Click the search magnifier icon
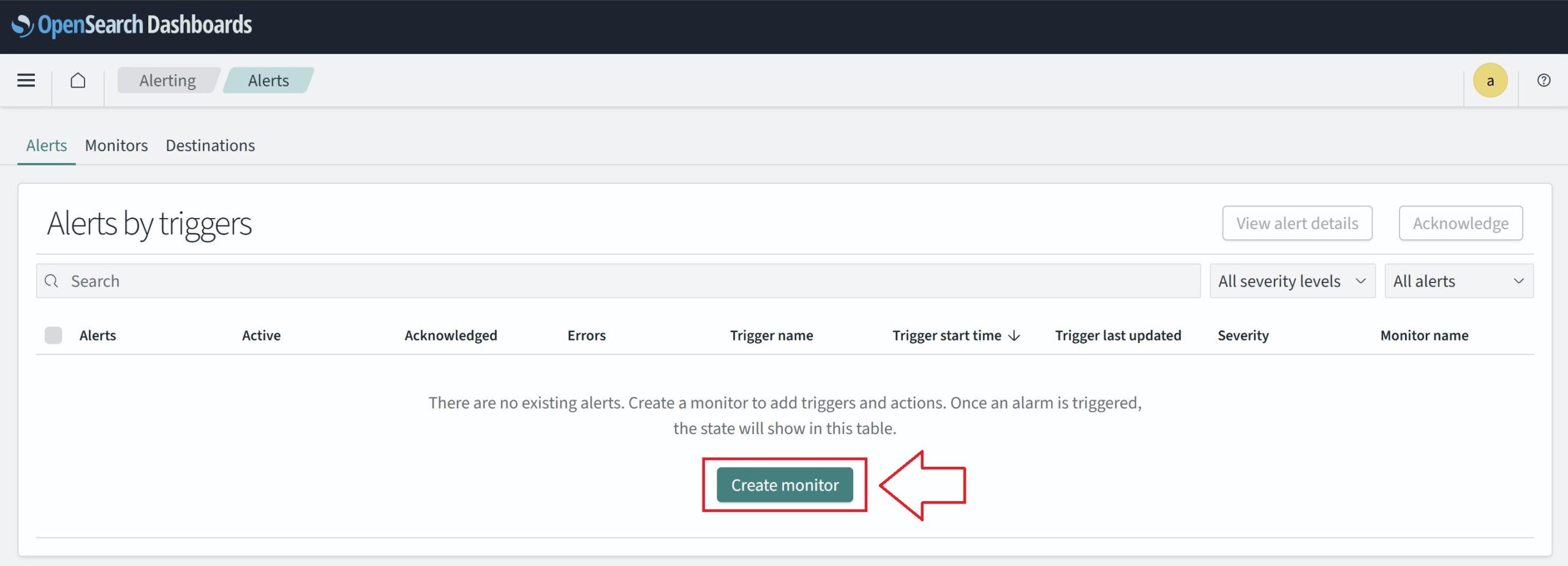 click(x=51, y=281)
